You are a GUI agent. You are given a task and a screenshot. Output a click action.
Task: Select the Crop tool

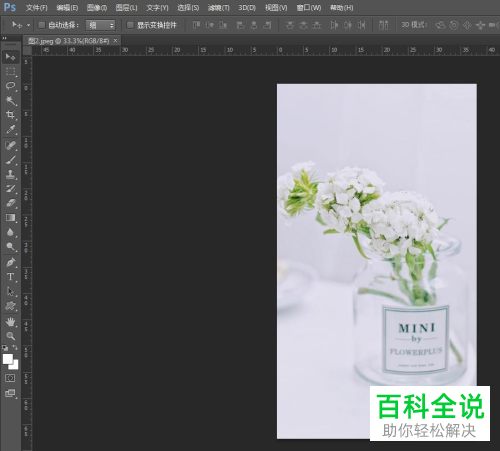(10, 115)
